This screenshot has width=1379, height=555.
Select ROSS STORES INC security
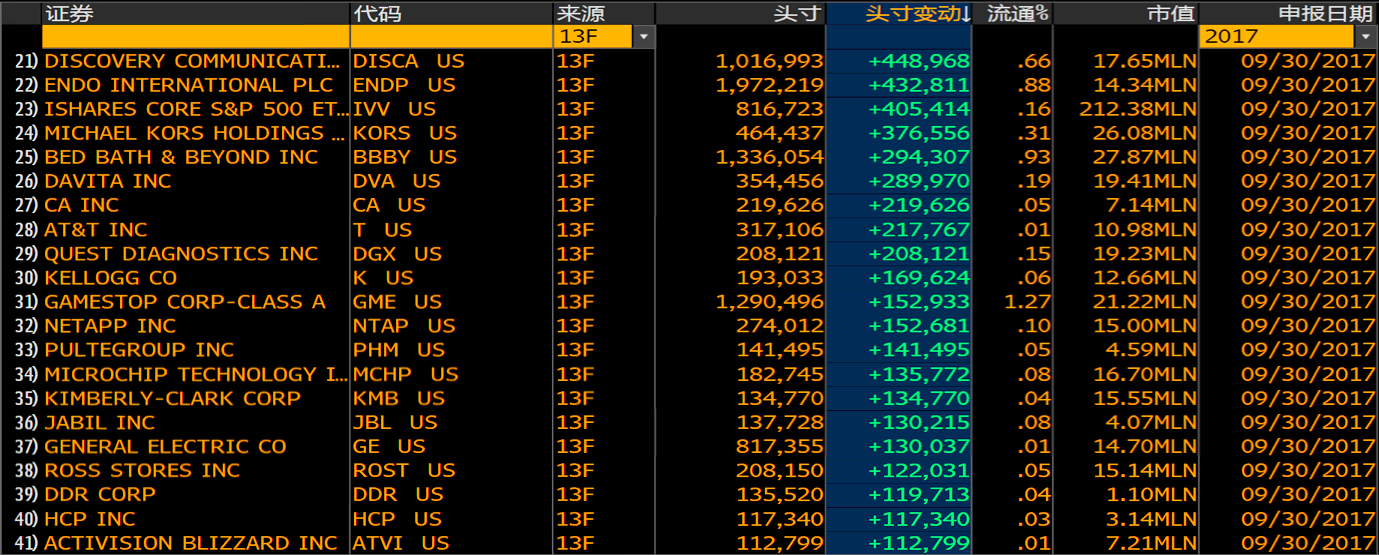pos(142,470)
